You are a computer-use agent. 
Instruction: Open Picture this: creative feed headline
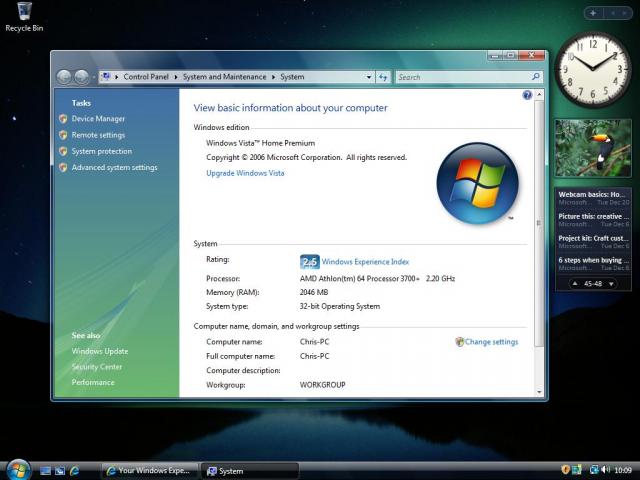pyautogui.click(x=593, y=216)
